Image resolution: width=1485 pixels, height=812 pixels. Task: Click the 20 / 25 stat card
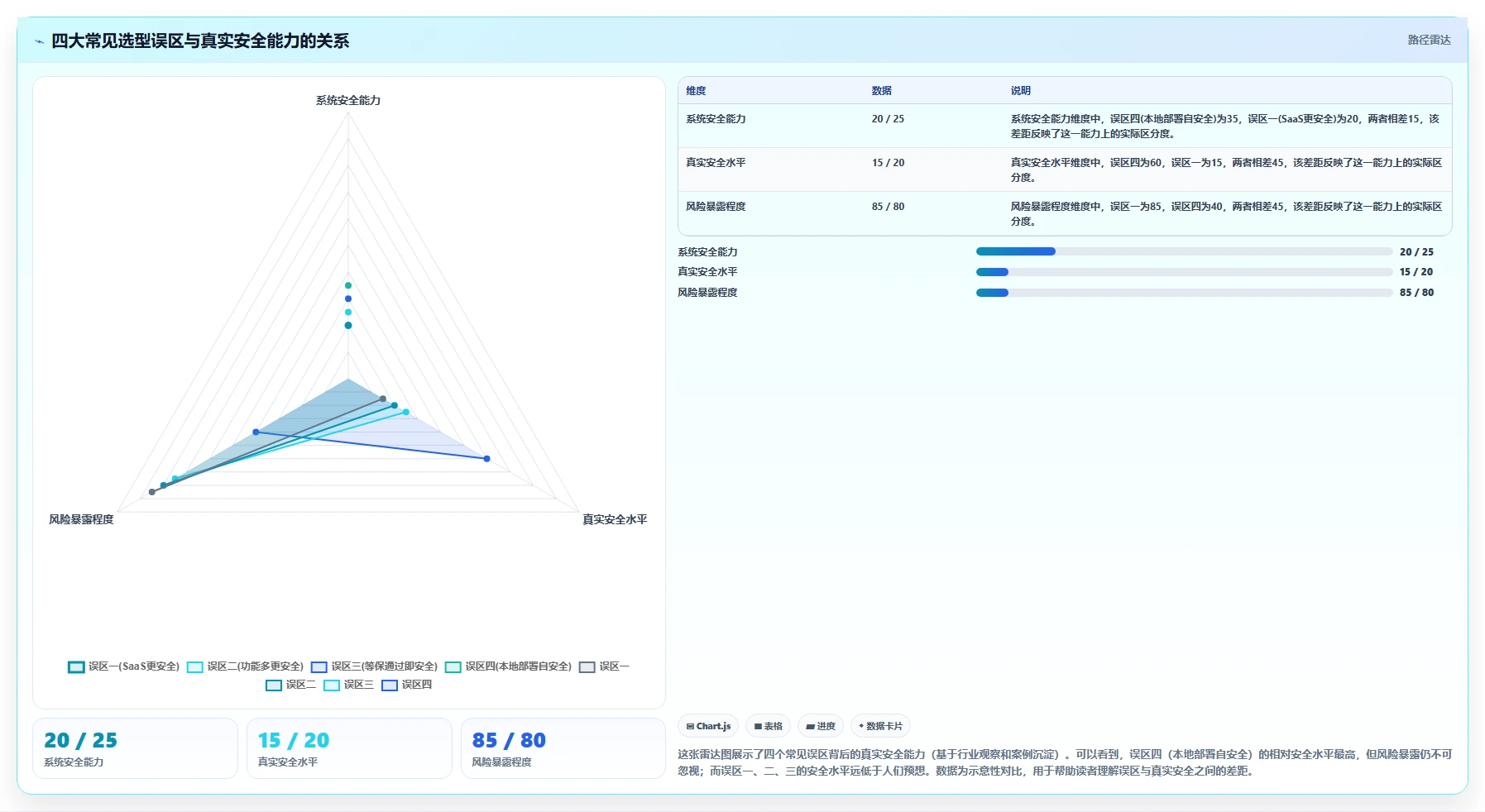[x=135, y=748]
